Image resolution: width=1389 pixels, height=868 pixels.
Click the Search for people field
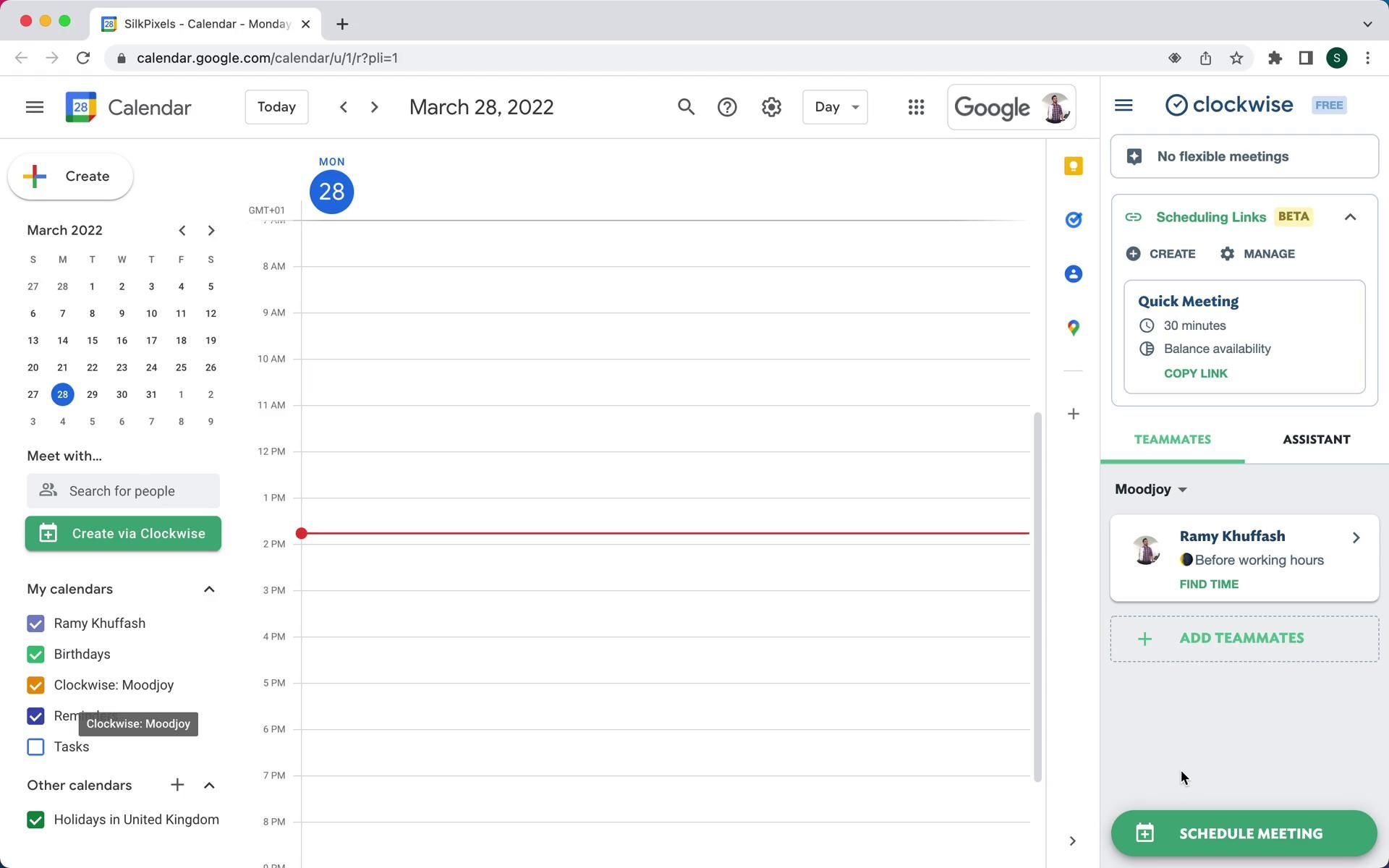tap(123, 491)
